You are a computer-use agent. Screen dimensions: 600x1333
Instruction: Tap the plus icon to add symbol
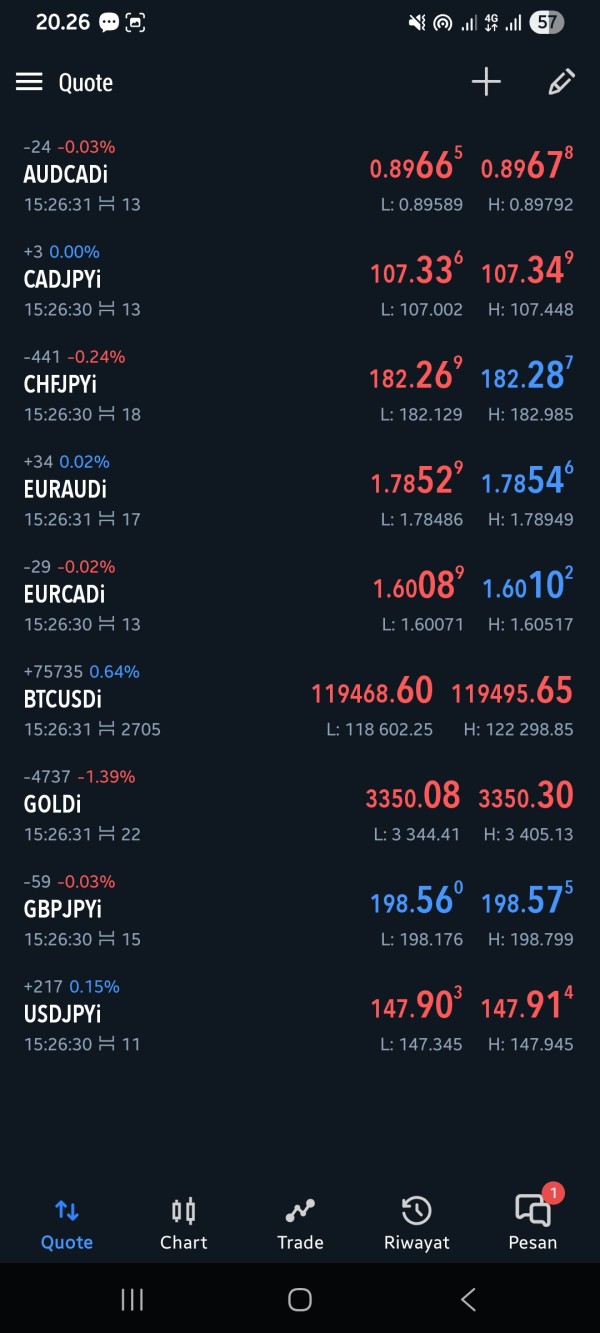[486, 82]
